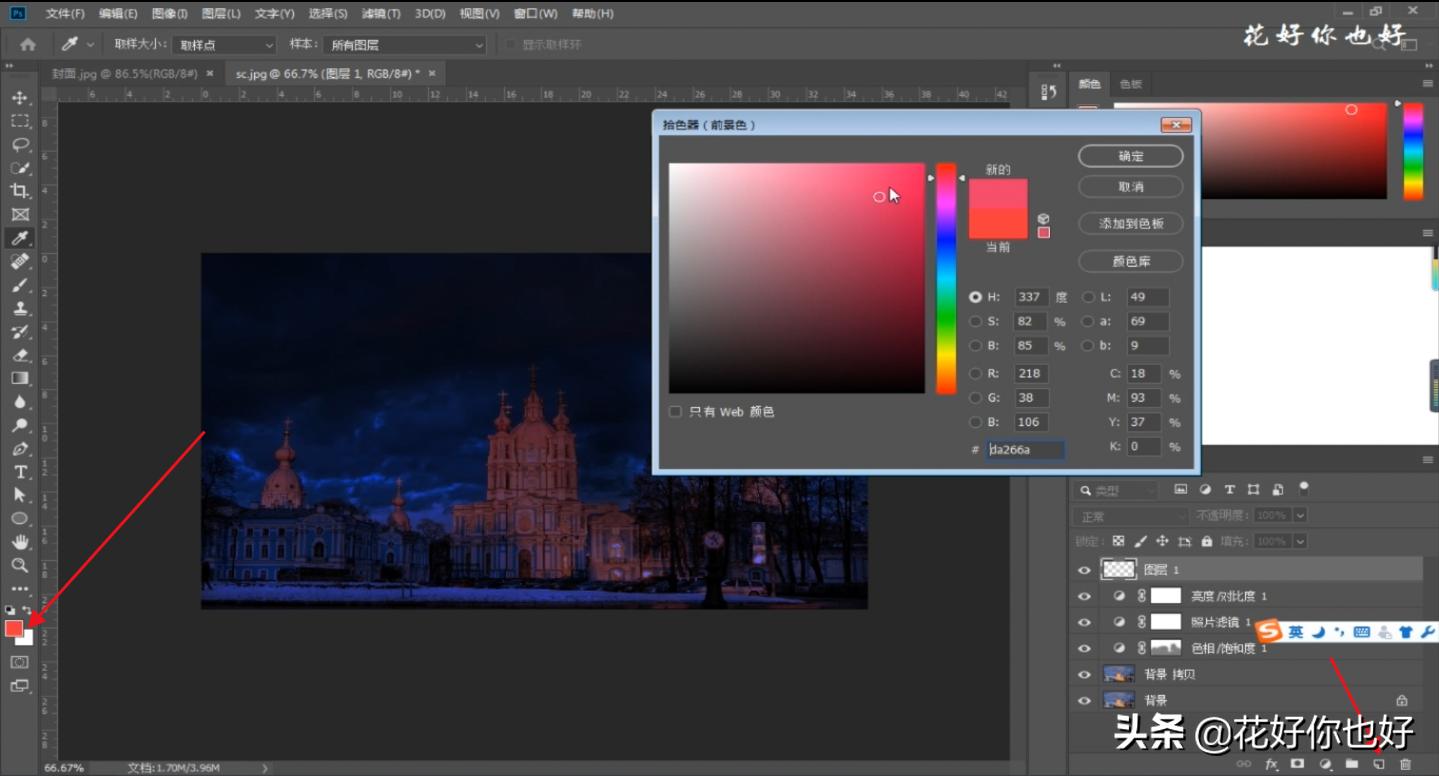Select the R radio button in color picker
The image size is (1439, 776).
(x=975, y=374)
